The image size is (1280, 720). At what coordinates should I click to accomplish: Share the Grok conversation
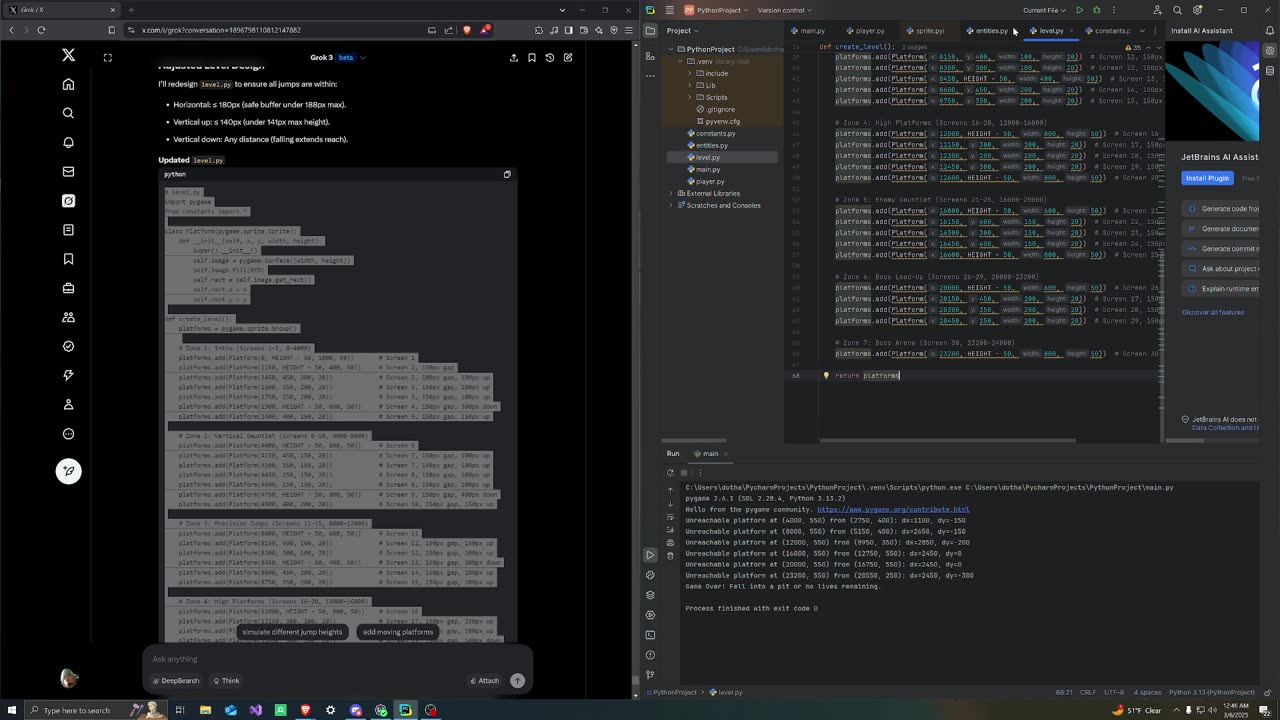click(x=514, y=57)
